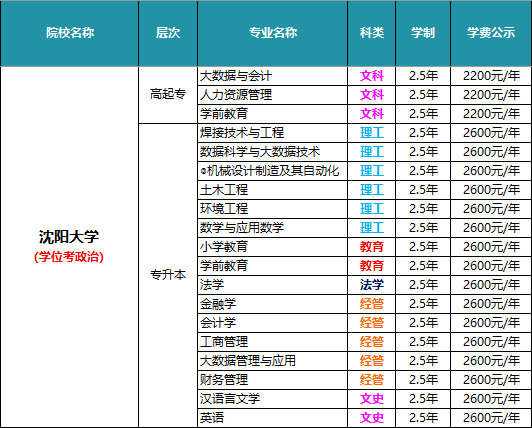532x428 pixels.
Task: Click 2600元/年 in the 数据科学与大数据技术 row
Action: click(491, 152)
